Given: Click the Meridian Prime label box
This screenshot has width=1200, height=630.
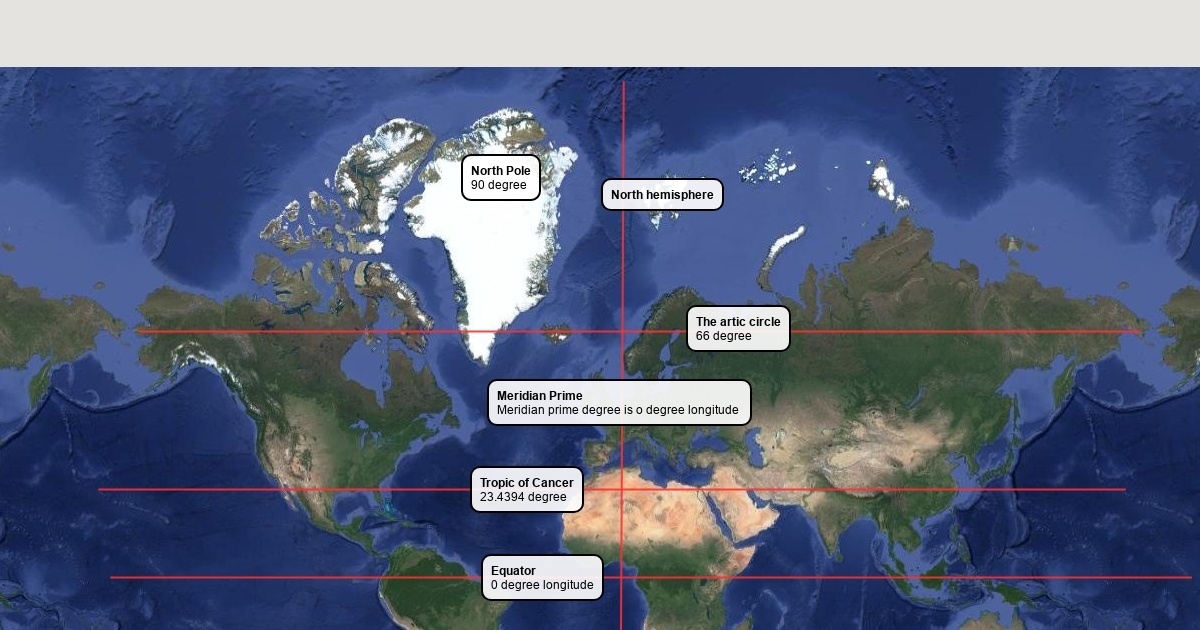Looking at the screenshot, I should coord(618,402).
